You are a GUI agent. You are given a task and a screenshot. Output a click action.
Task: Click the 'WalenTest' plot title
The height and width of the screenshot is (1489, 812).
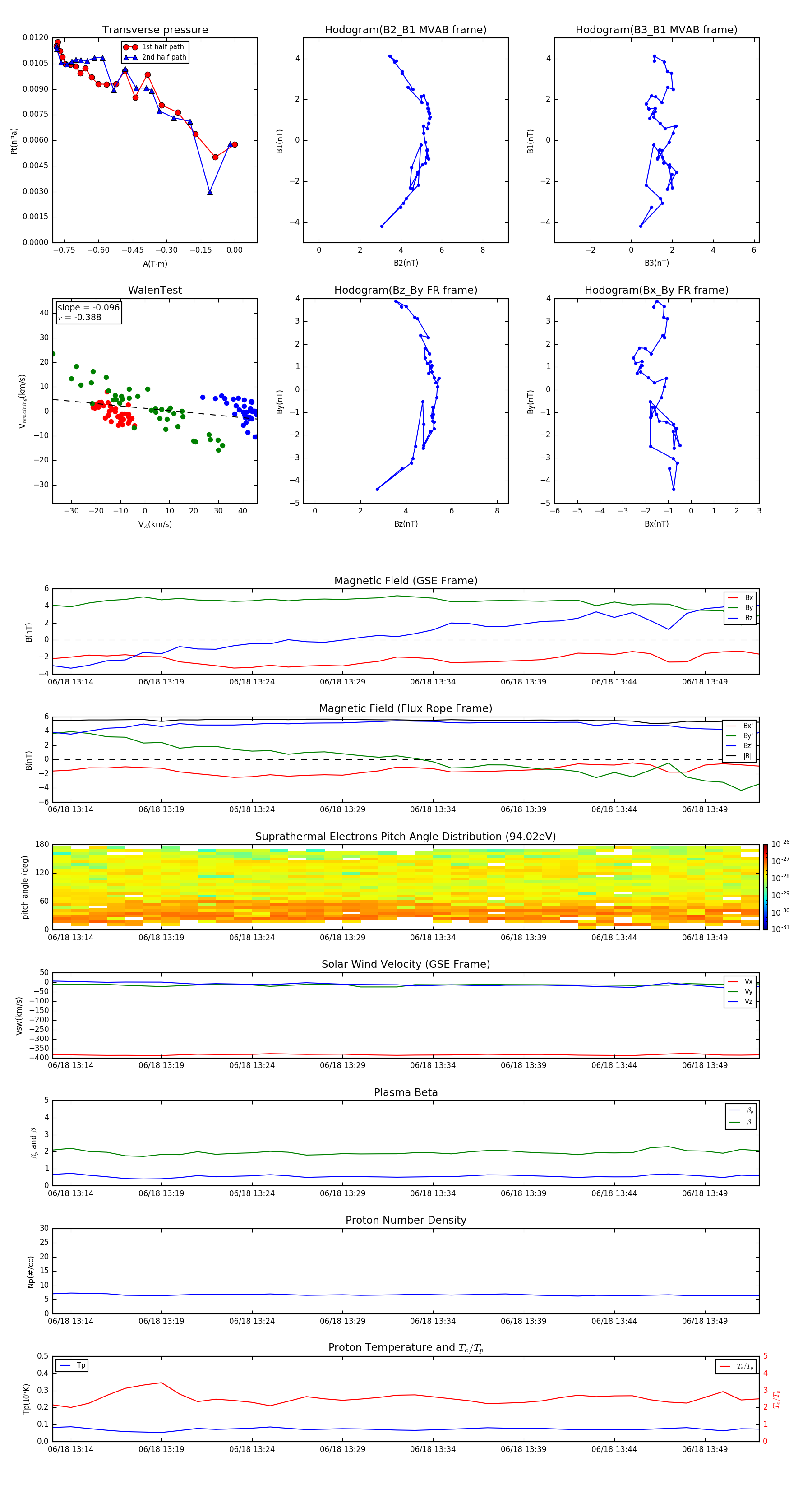(x=155, y=290)
